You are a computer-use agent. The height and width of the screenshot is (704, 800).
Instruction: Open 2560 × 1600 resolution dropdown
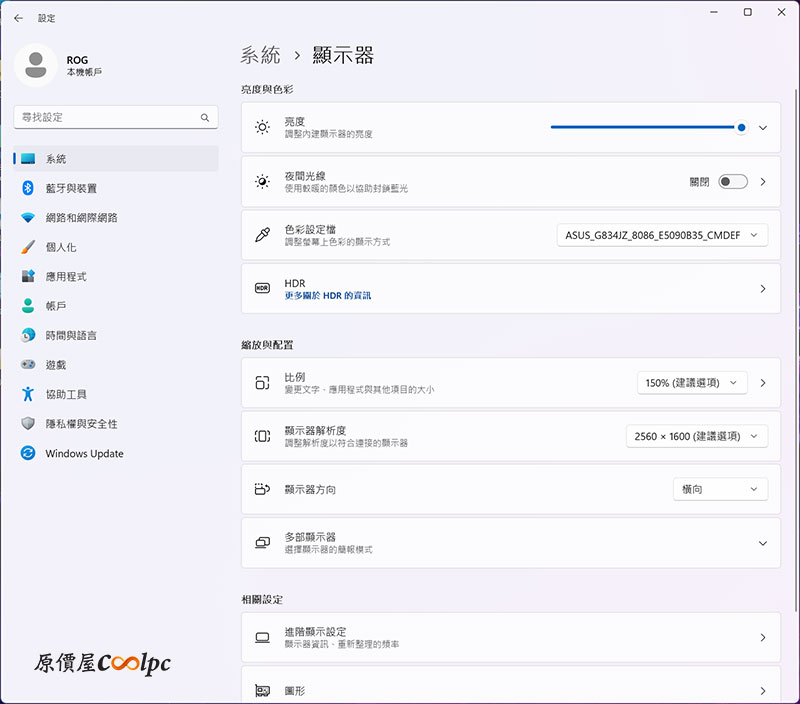click(696, 436)
